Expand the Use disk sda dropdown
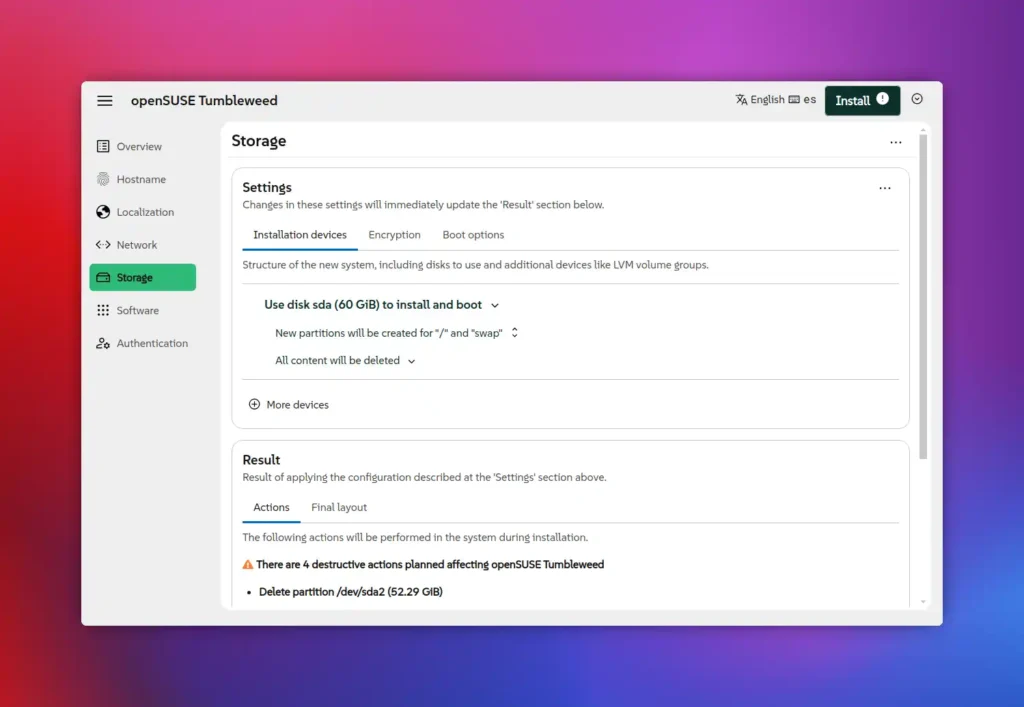 coord(494,305)
